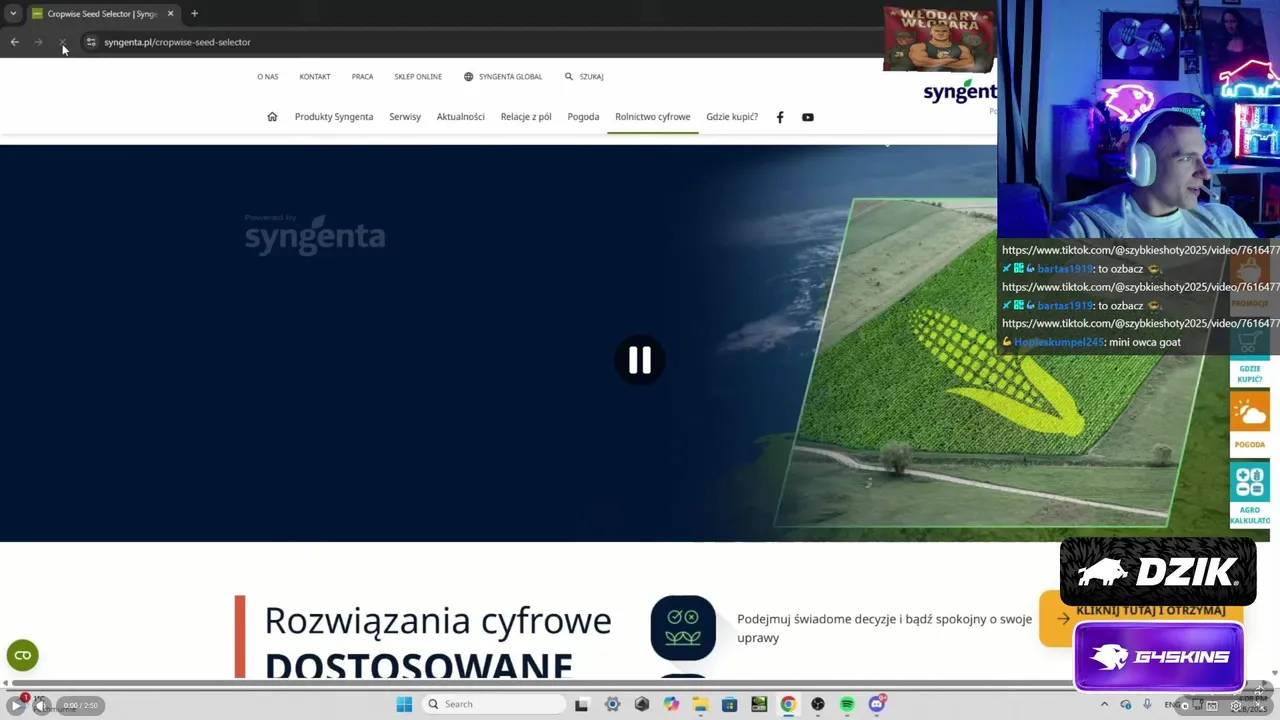This screenshot has width=1280, height=720.
Task: Stop loading the page with X button
Action: click(x=62, y=42)
